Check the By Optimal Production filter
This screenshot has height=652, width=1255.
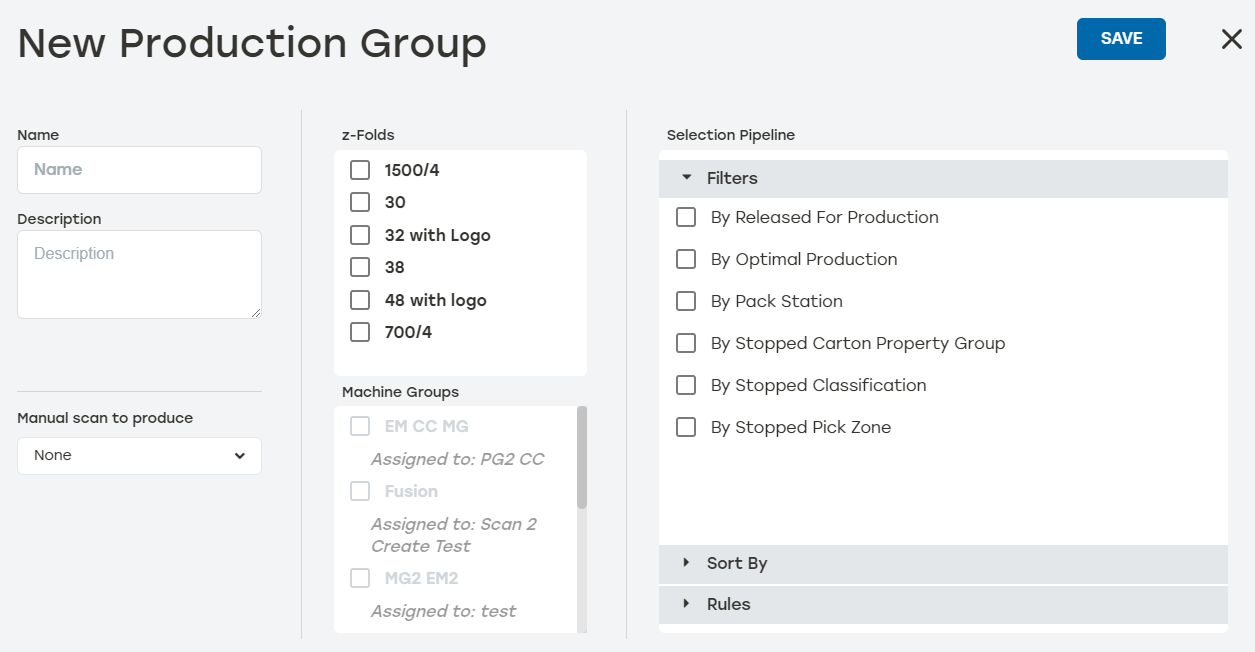[686, 259]
